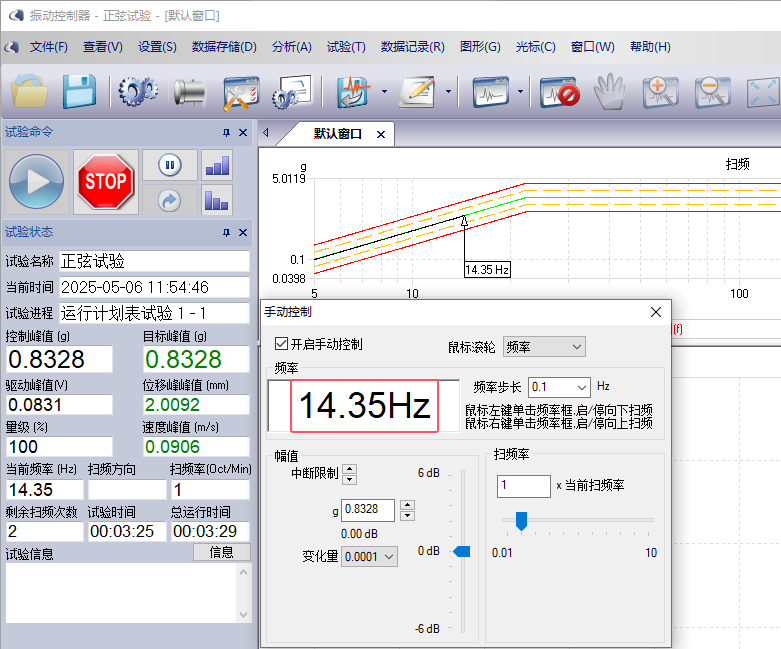Click the g amplitude 0.8328 input field

pyautogui.click(x=368, y=510)
